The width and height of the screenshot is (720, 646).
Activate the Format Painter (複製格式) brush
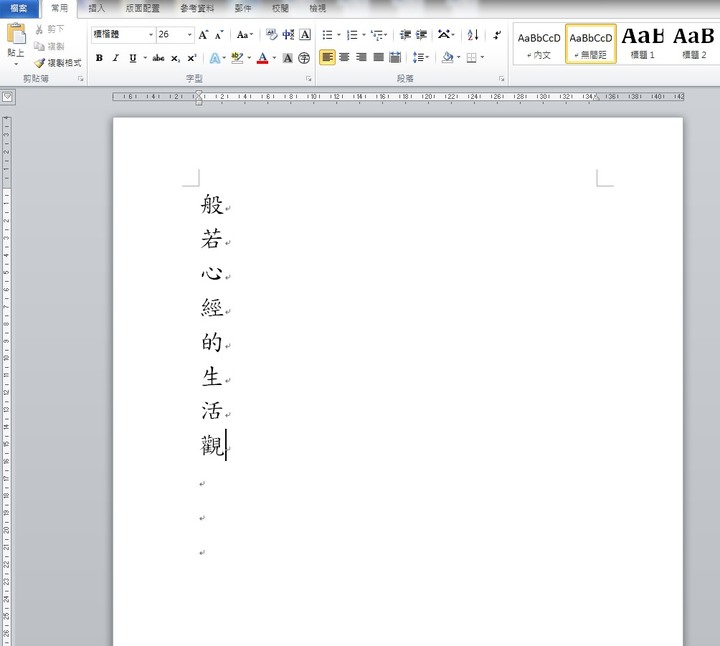[58, 62]
